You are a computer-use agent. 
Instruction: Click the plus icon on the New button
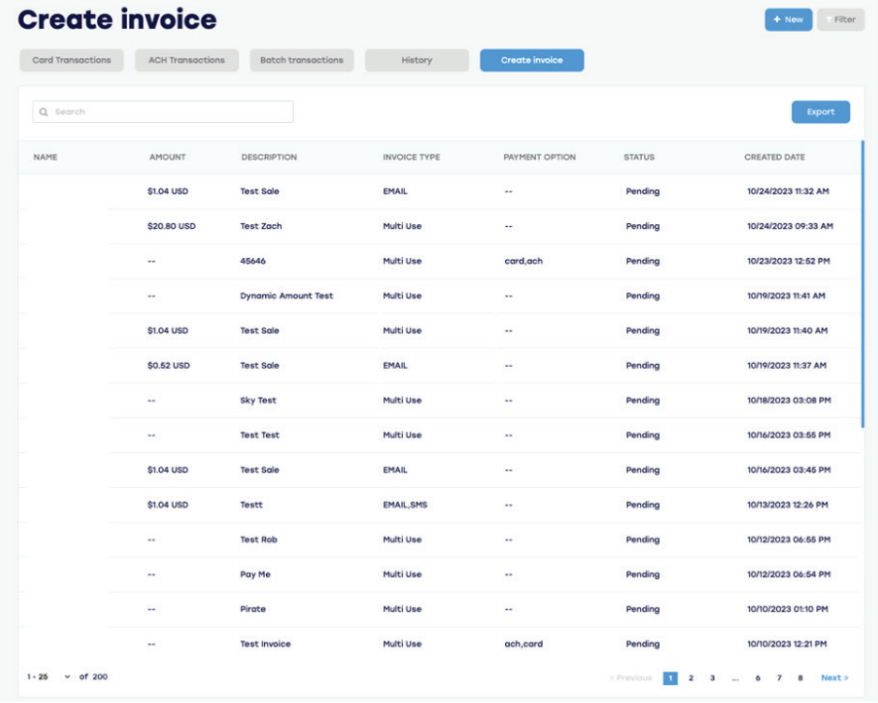click(775, 20)
